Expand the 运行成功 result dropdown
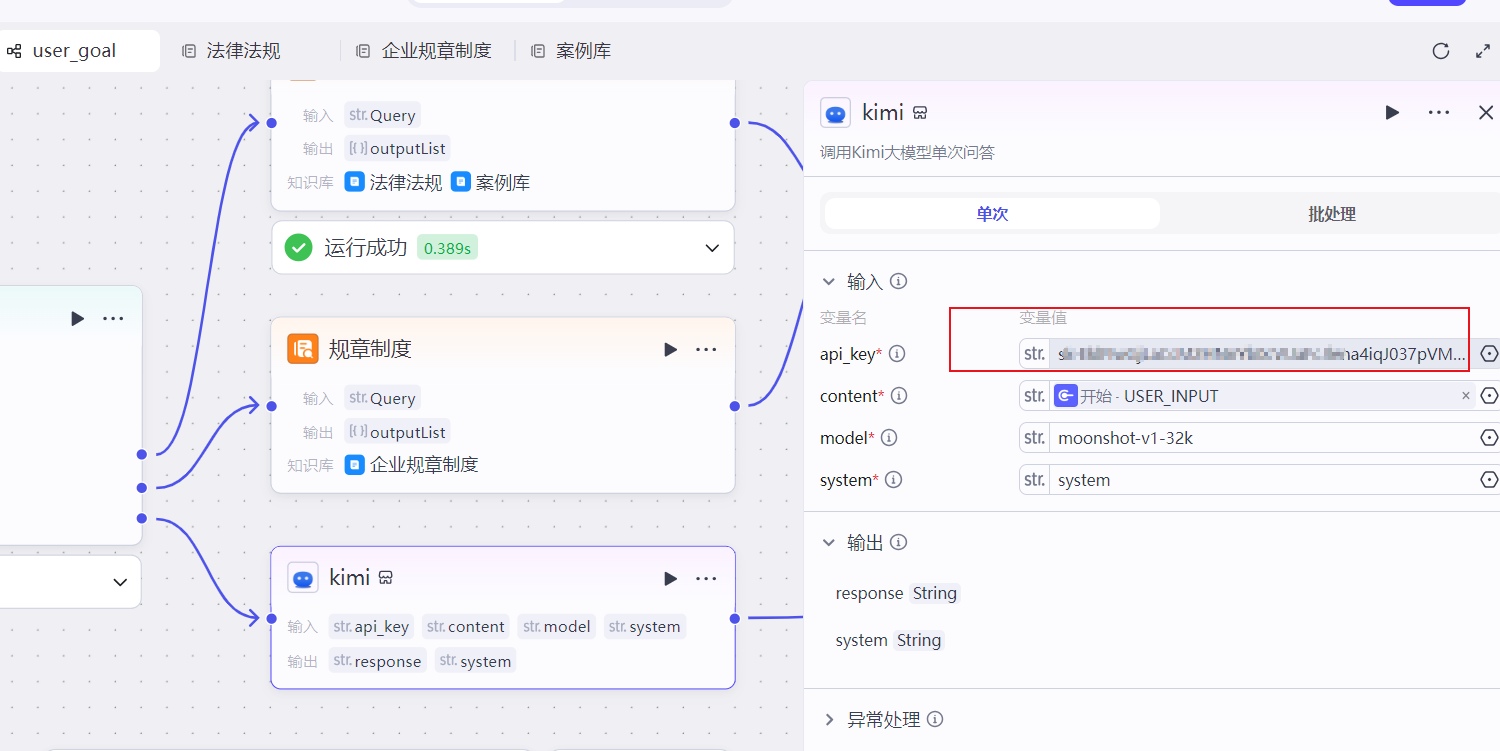The image size is (1500, 751). [x=712, y=248]
